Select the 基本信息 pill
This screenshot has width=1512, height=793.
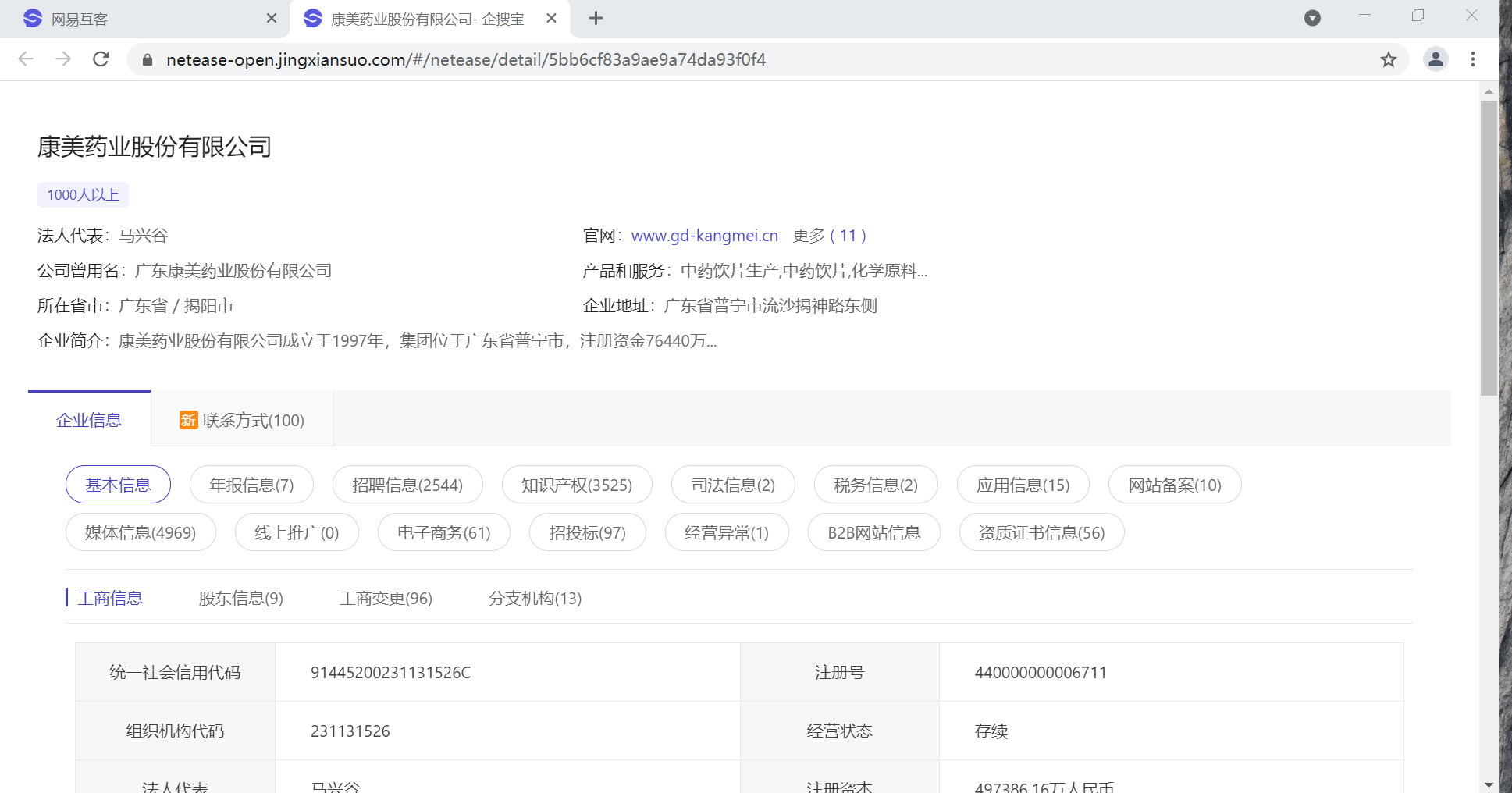pyautogui.click(x=118, y=485)
